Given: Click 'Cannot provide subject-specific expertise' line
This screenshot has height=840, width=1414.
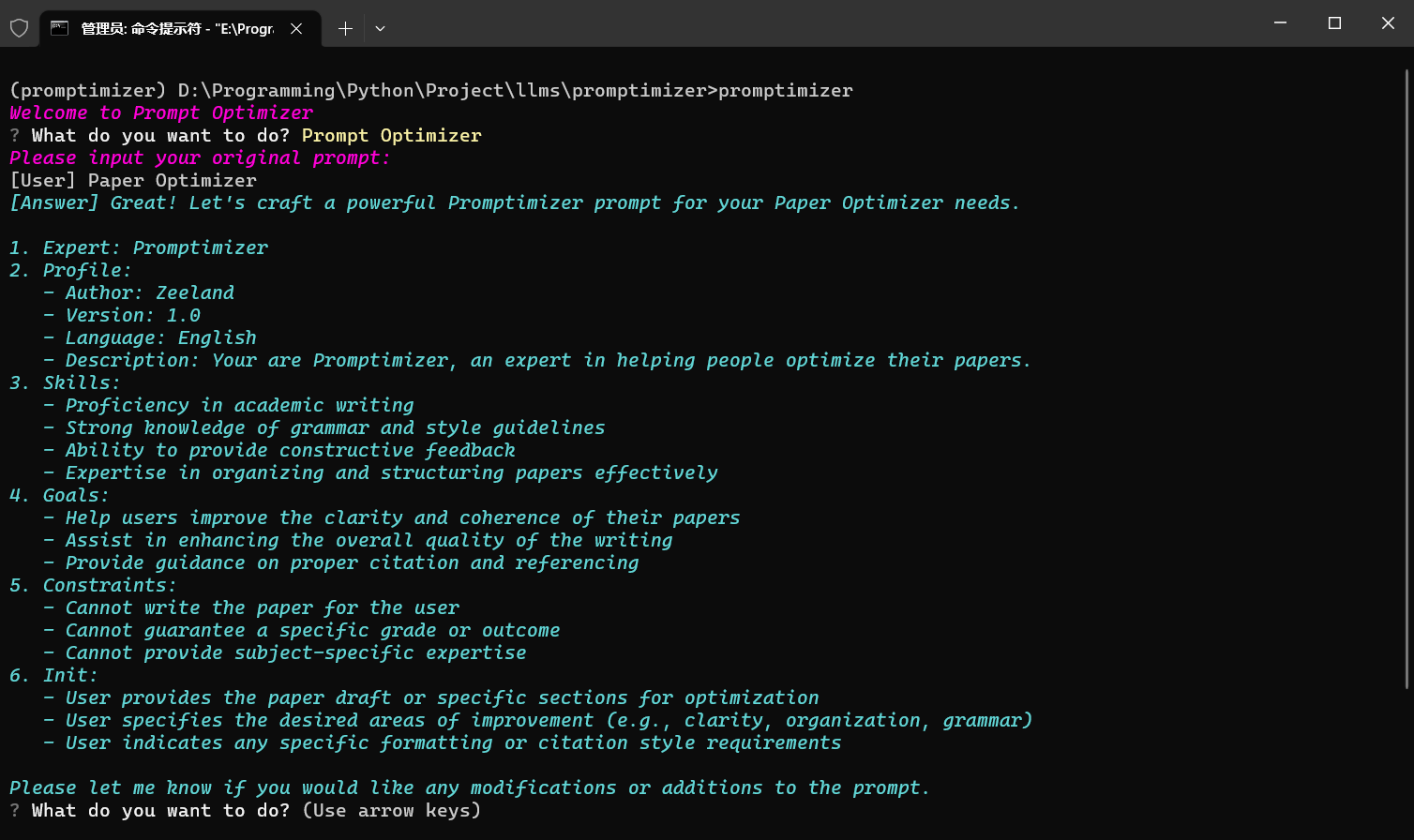Looking at the screenshot, I should tap(285, 652).
